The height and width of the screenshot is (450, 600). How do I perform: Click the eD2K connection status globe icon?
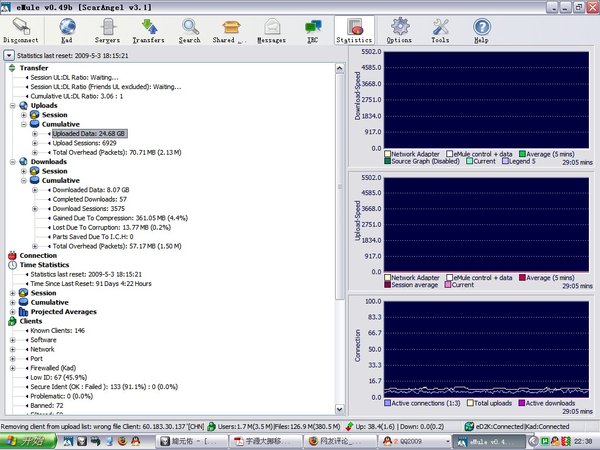[x=469, y=426]
